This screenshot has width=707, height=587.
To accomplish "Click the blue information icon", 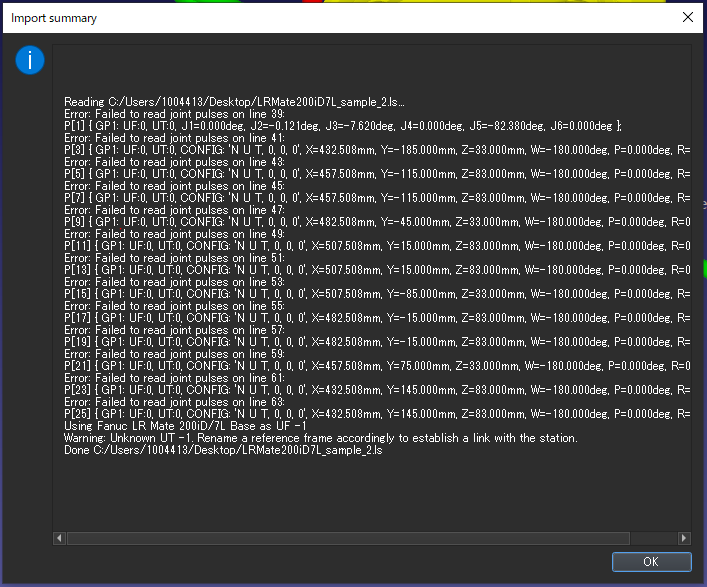I will (30, 61).
